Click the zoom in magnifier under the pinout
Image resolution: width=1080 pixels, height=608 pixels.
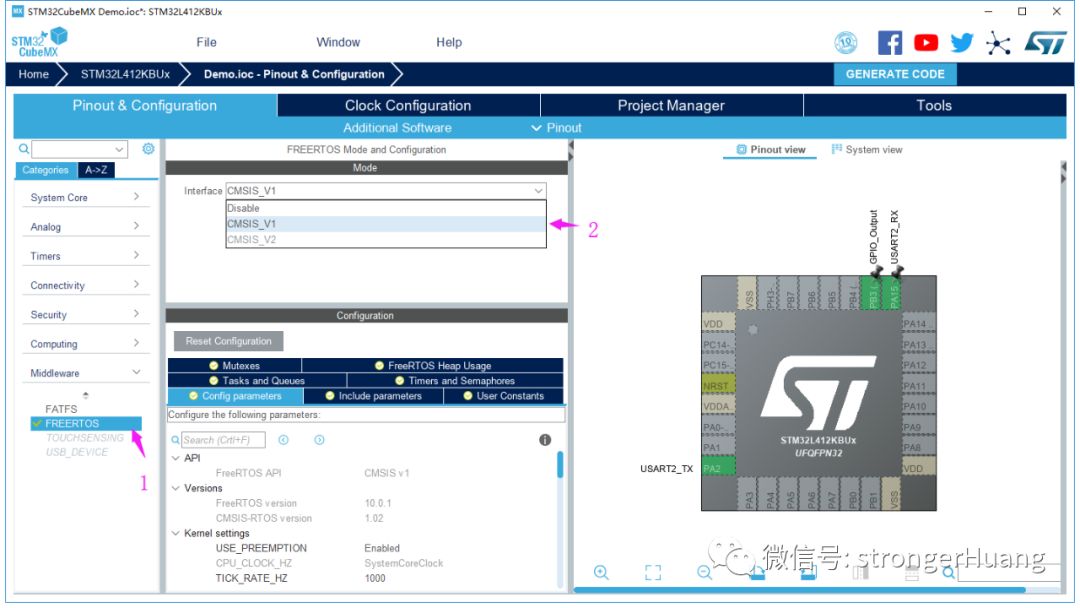click(601, 572)
